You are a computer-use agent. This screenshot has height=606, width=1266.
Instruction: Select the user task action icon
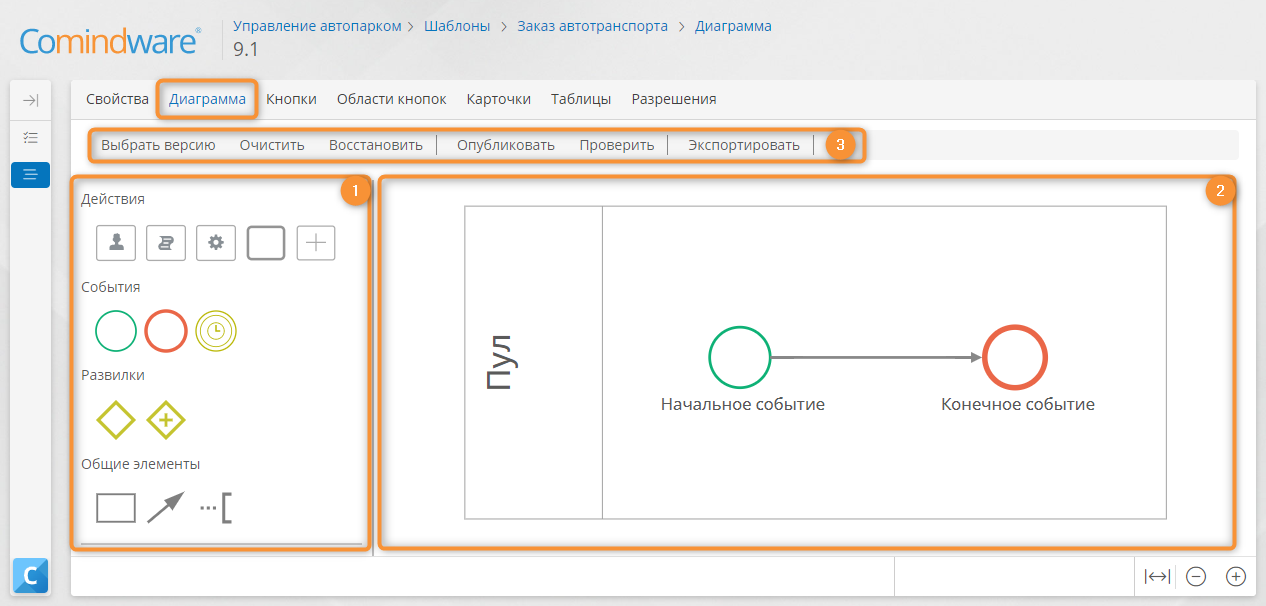click(x=116, y=243)
